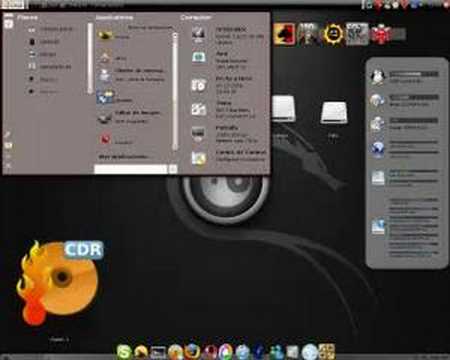Click the all-applications button above the Applications list
Viewport: 450px width, 360px height.
click(x=150, y=27)
